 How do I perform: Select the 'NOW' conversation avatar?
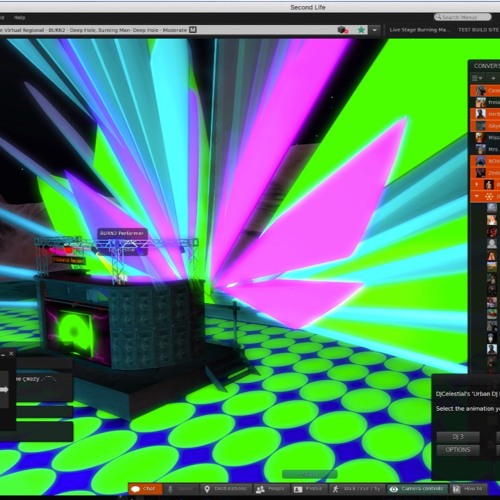click(x=481, y=161)
